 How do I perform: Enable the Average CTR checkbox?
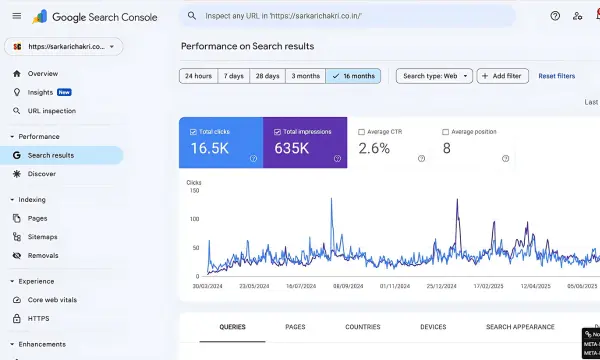coord(361,132)
